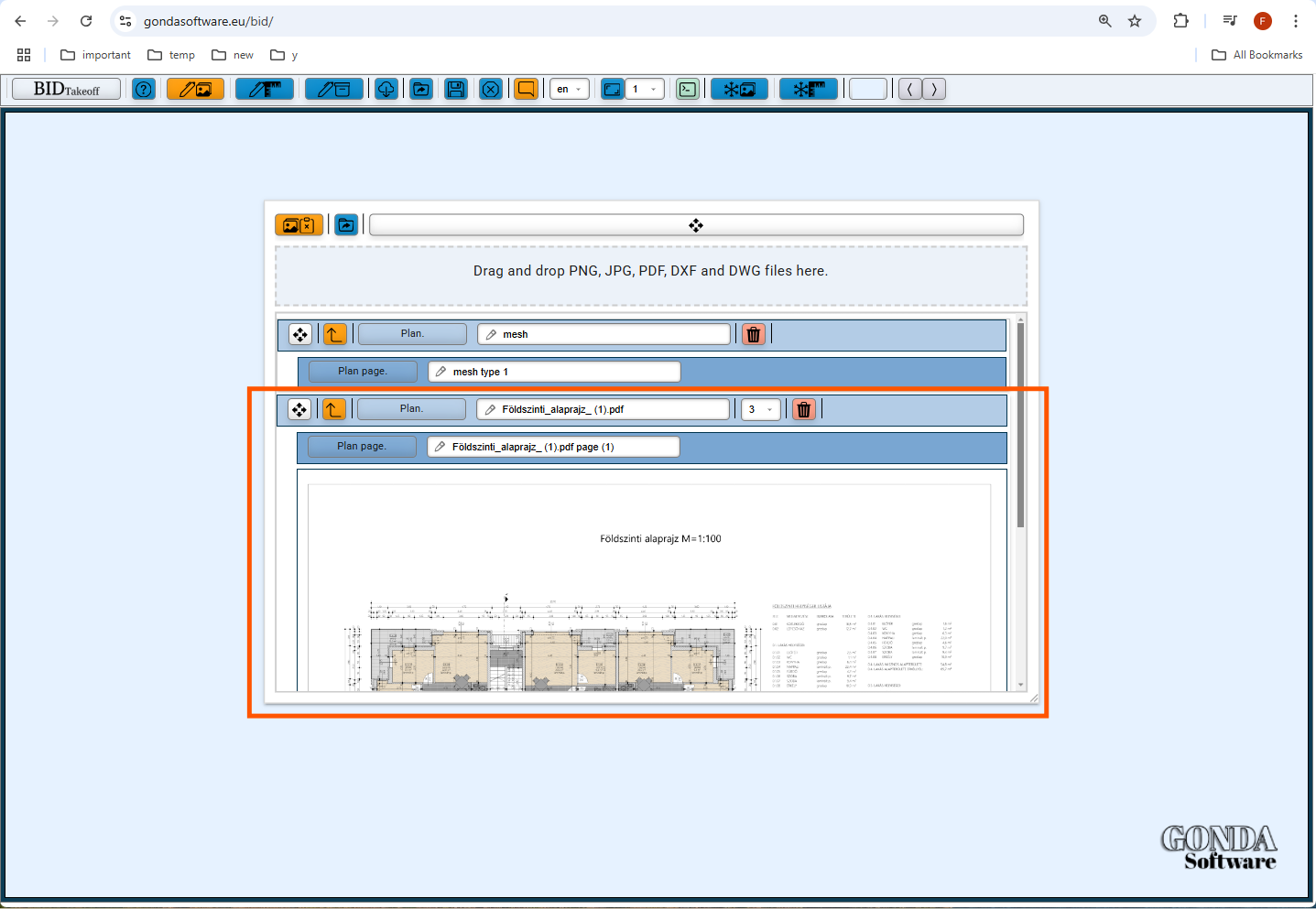Select the pencil and box toolbar tool
The height and width of the screenshot is (909, 1316).
[x=334, y=89]
